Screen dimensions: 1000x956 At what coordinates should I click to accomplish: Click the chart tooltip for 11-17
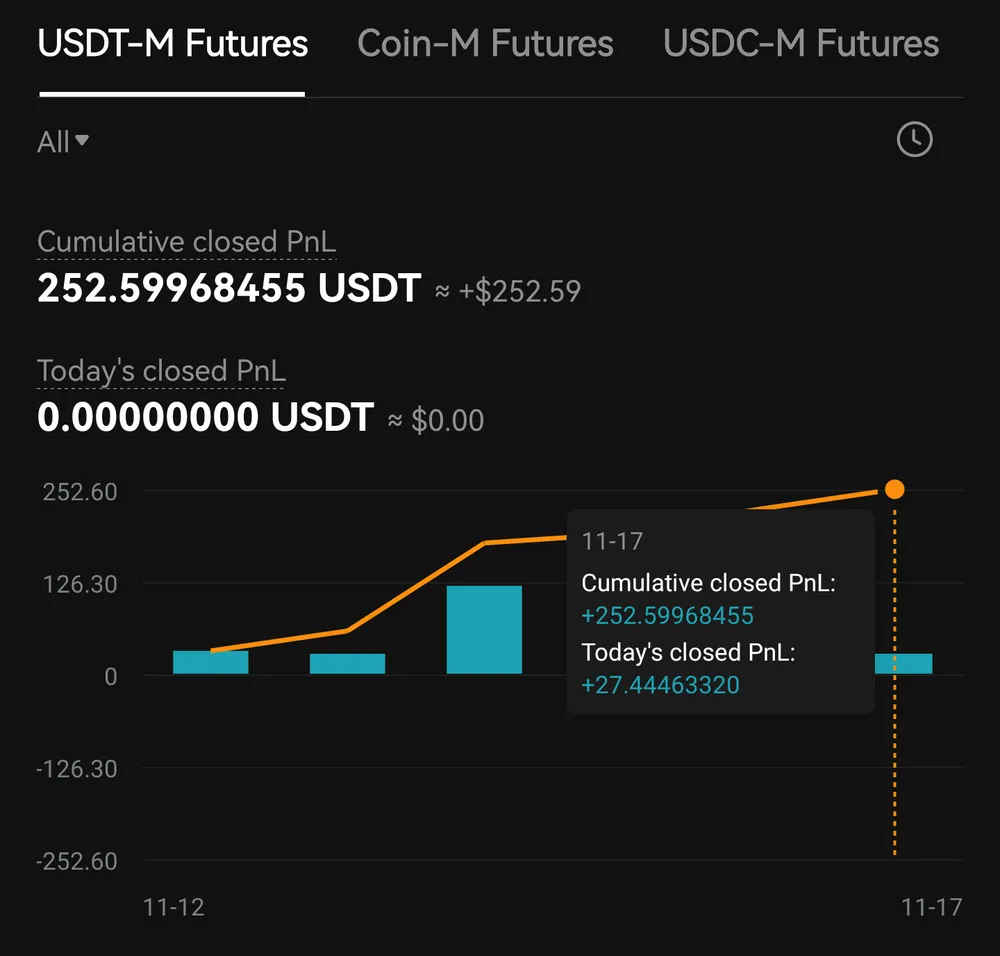(720, 611)
